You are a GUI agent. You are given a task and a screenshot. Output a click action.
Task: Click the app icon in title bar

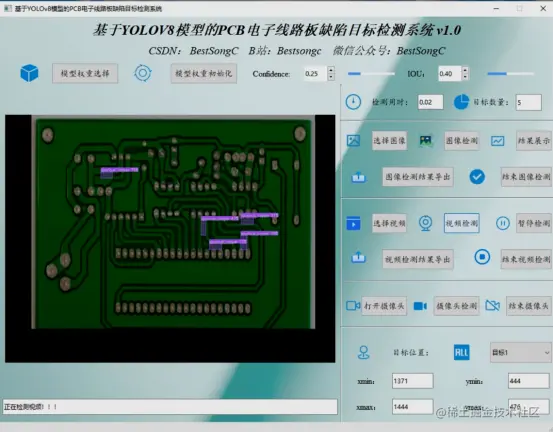8,8
